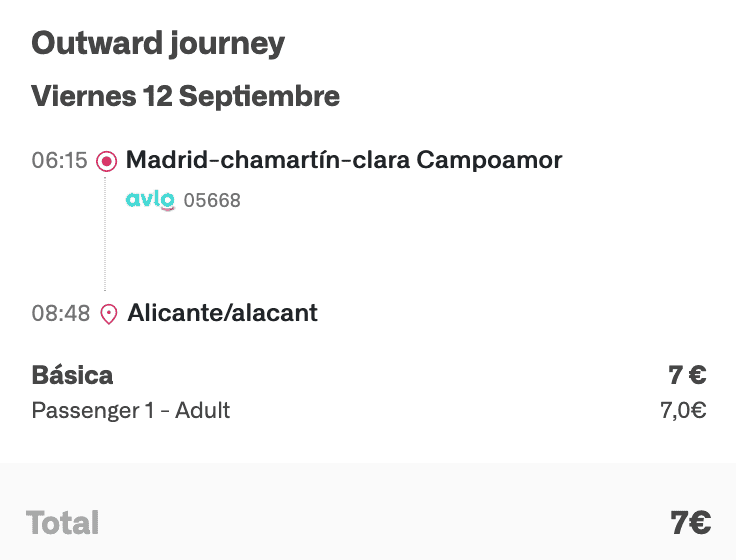Click the avlo train operator logo

click(x=150, y=200)
